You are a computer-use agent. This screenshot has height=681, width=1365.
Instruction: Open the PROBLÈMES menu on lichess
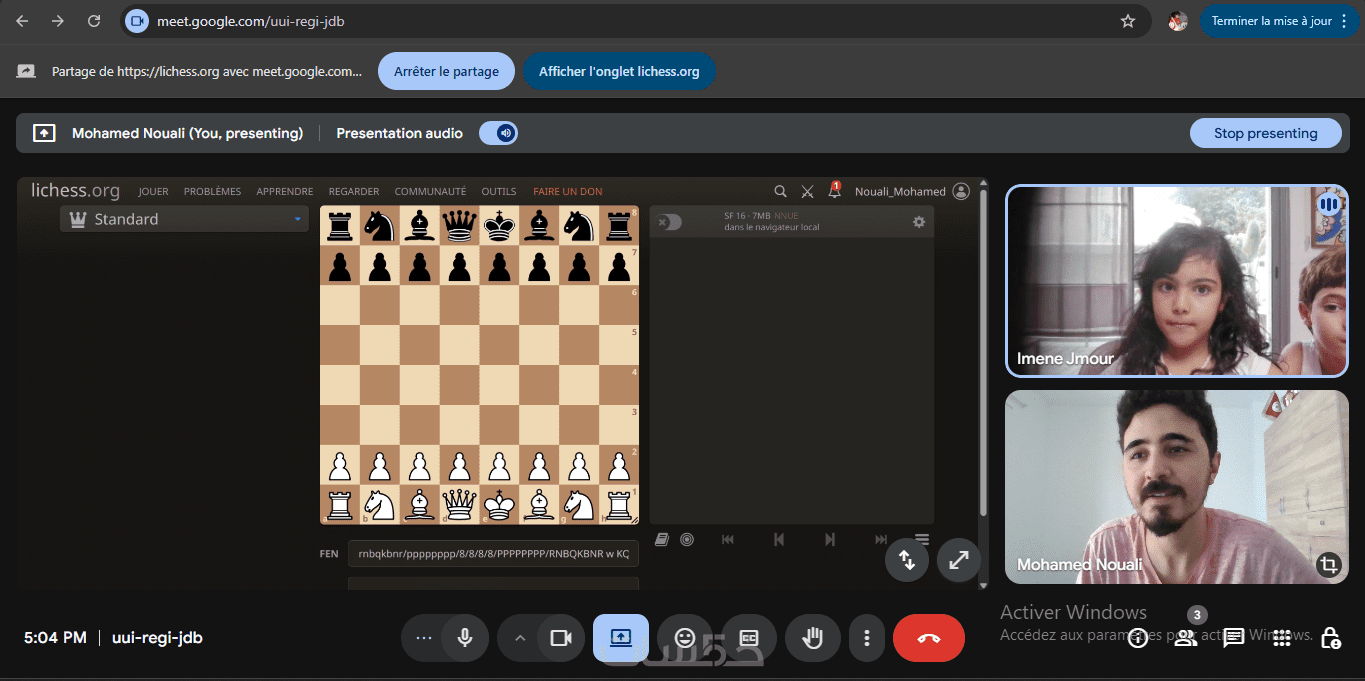(x=212, y=191)
